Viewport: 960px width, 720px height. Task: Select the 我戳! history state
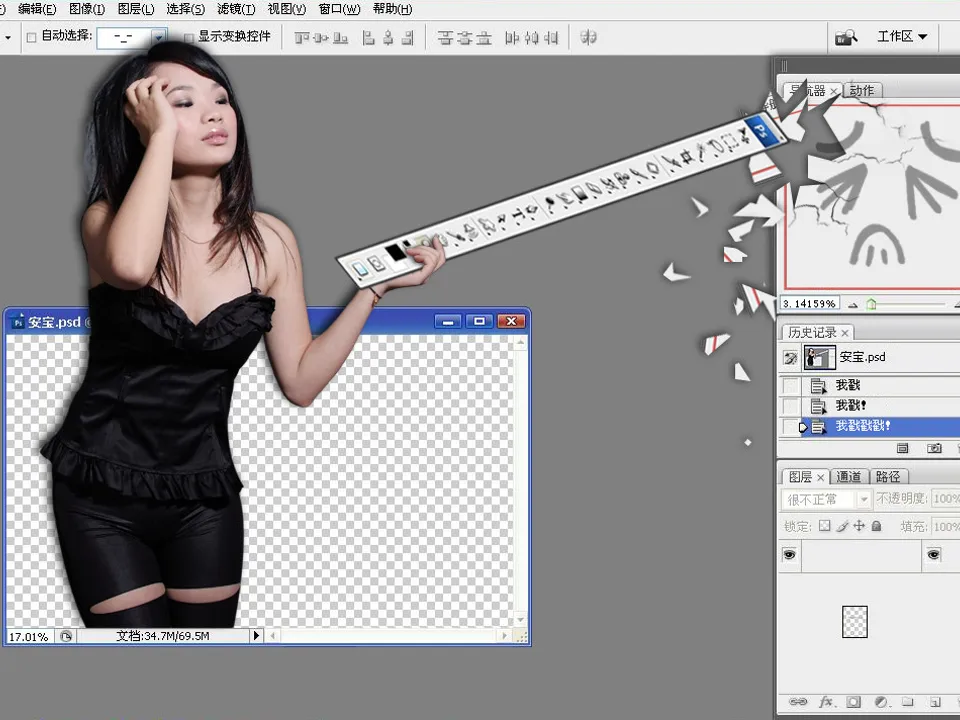849,406
